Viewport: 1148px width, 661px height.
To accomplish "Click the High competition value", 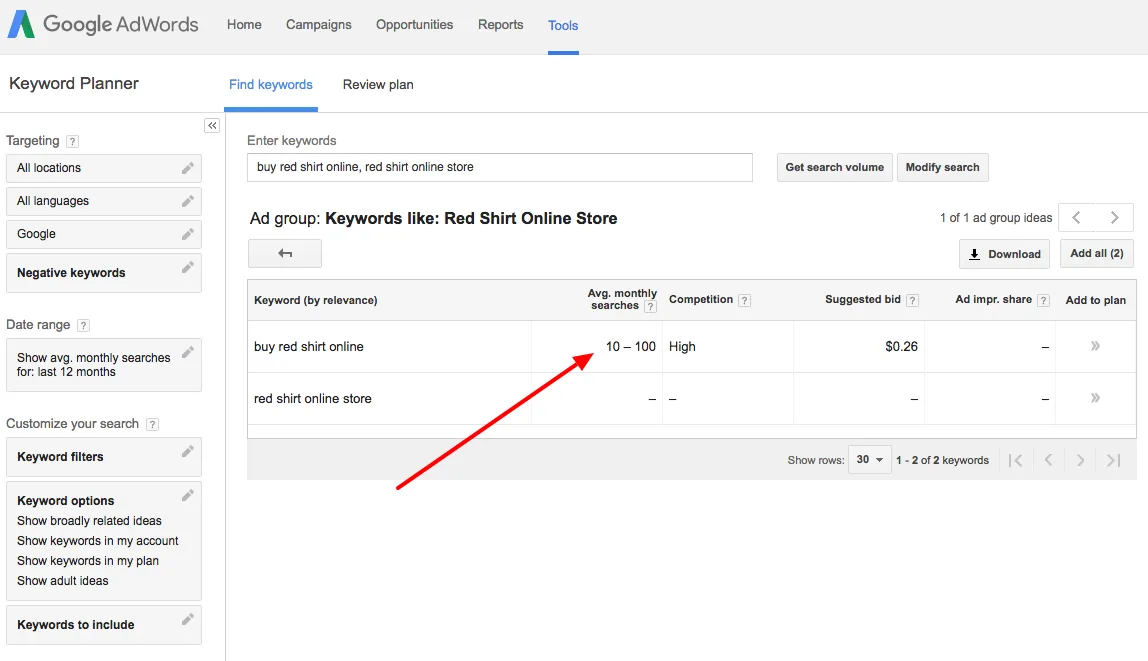I will [682, 346].
